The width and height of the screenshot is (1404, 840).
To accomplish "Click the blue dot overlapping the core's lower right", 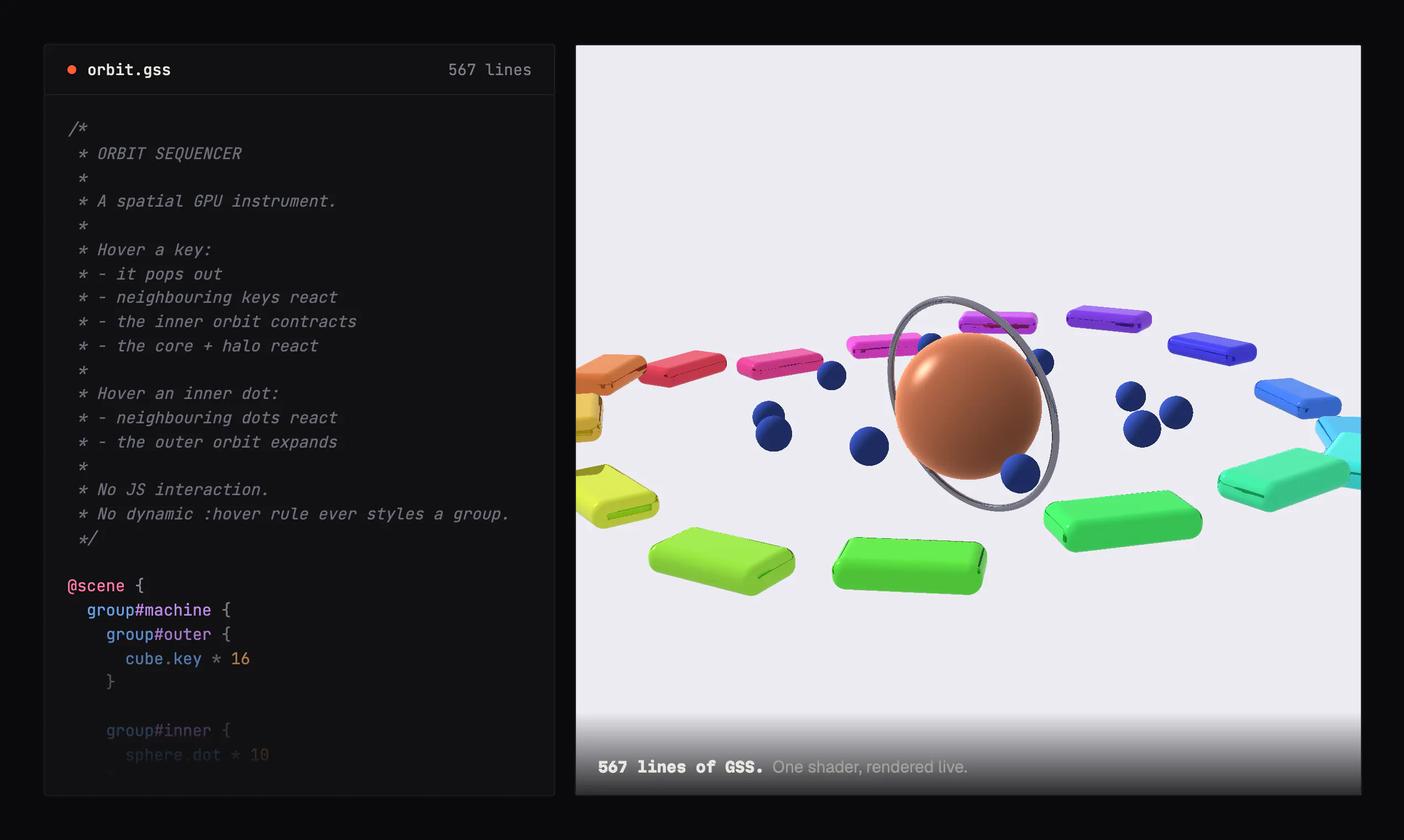I will [x=1020, y=473].
